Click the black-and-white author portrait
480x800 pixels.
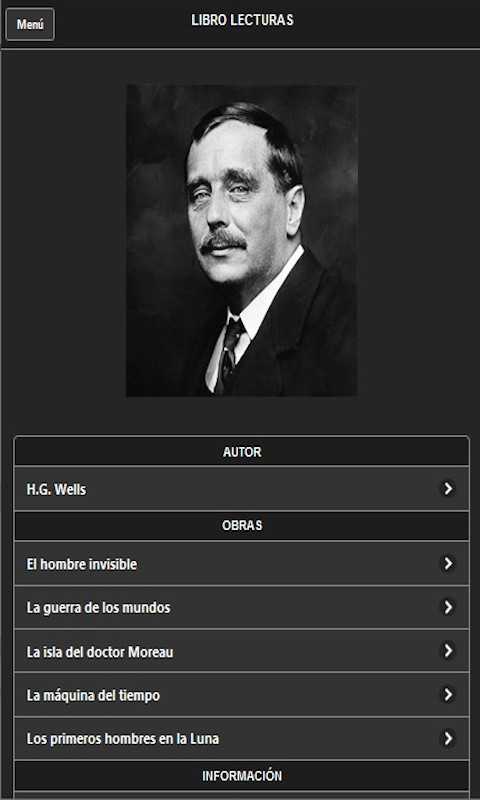(241, 240)
